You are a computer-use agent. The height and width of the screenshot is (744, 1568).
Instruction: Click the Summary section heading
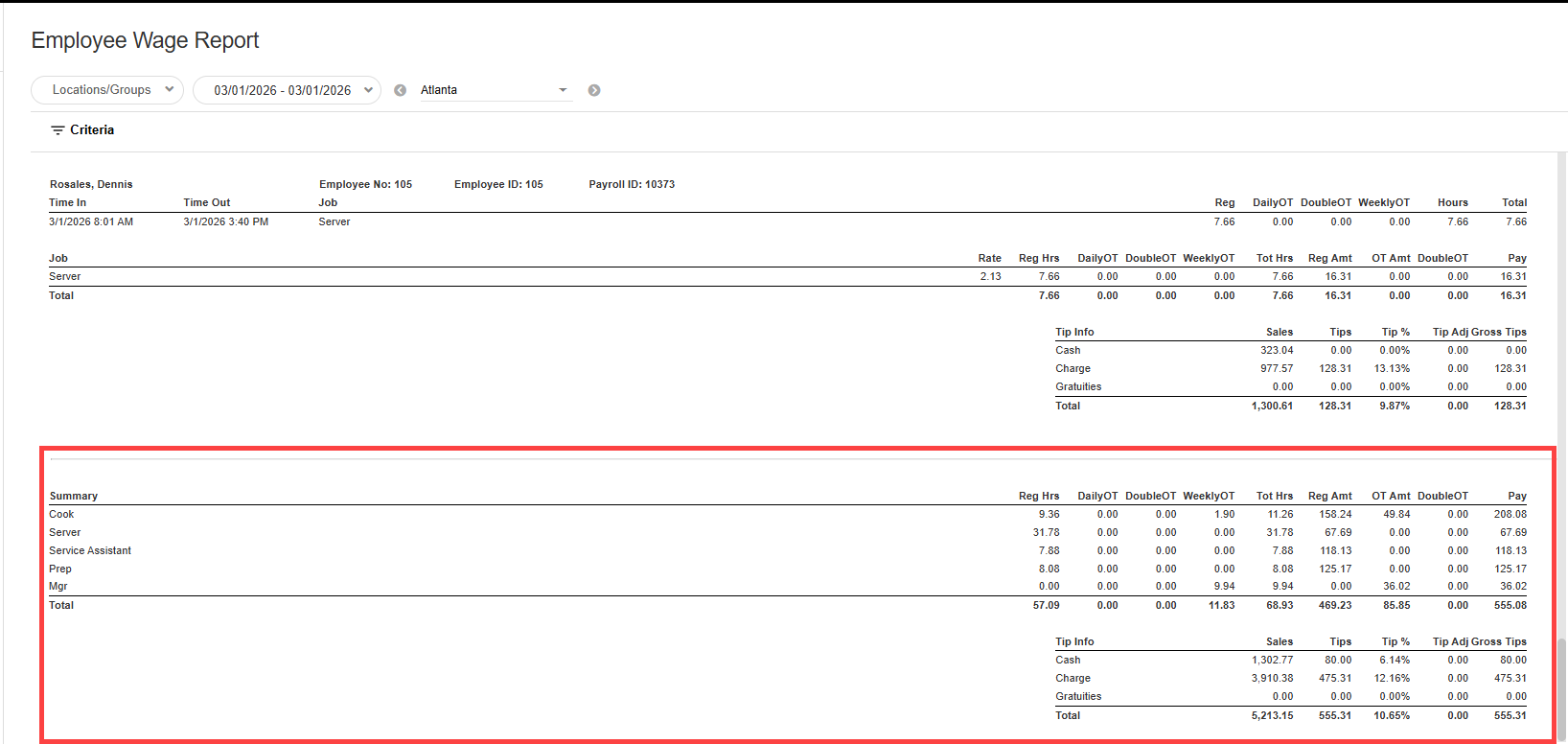pyautogui.click(x=74, y=496)
